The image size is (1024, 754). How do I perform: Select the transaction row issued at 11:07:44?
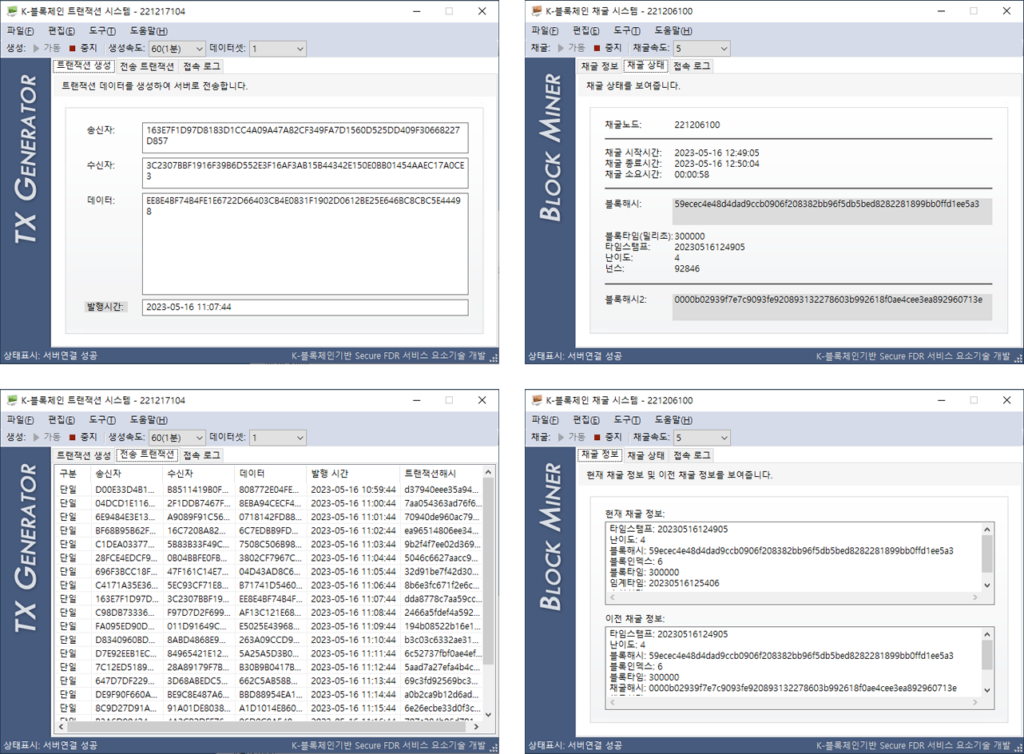270,598
